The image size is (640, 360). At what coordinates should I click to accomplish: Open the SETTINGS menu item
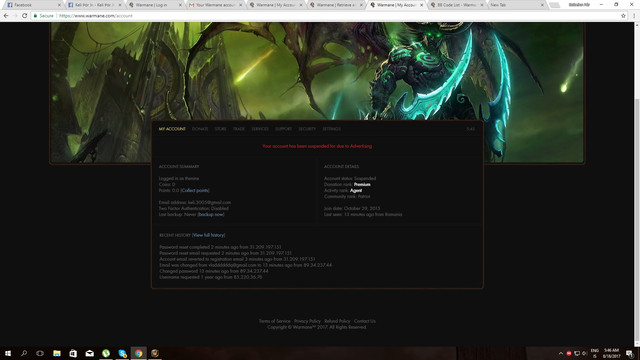[x=331, y=129]
